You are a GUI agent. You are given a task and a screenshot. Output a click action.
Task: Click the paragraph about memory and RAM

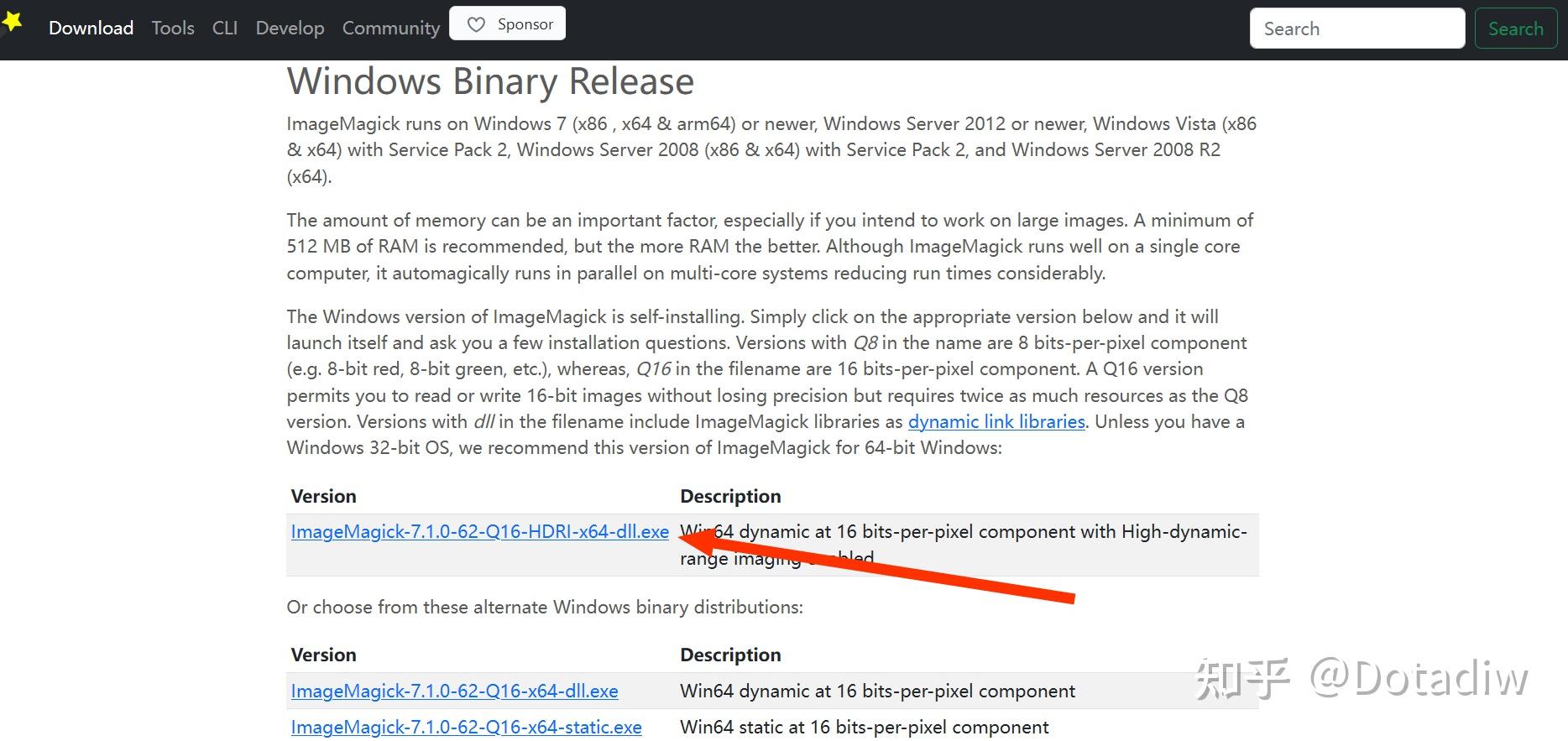click(x=770, y=247)
